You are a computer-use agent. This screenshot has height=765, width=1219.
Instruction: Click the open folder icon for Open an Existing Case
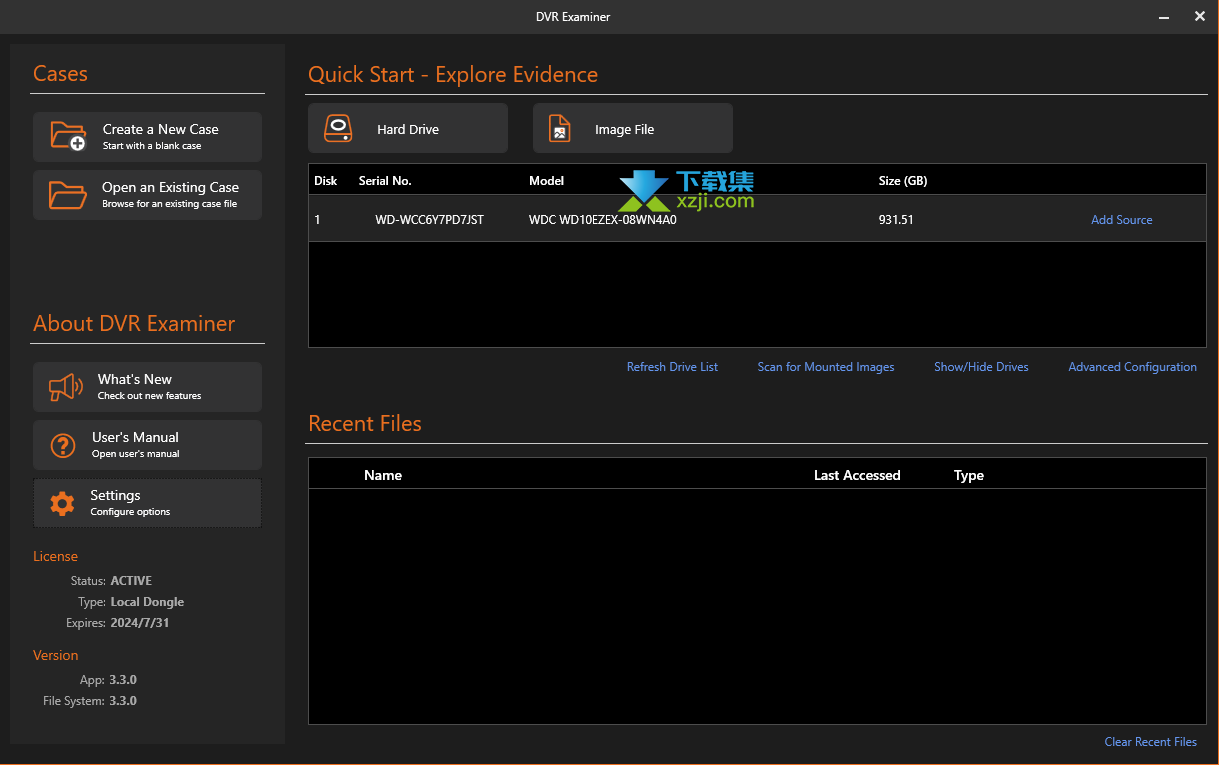click(x=68, y=194)
